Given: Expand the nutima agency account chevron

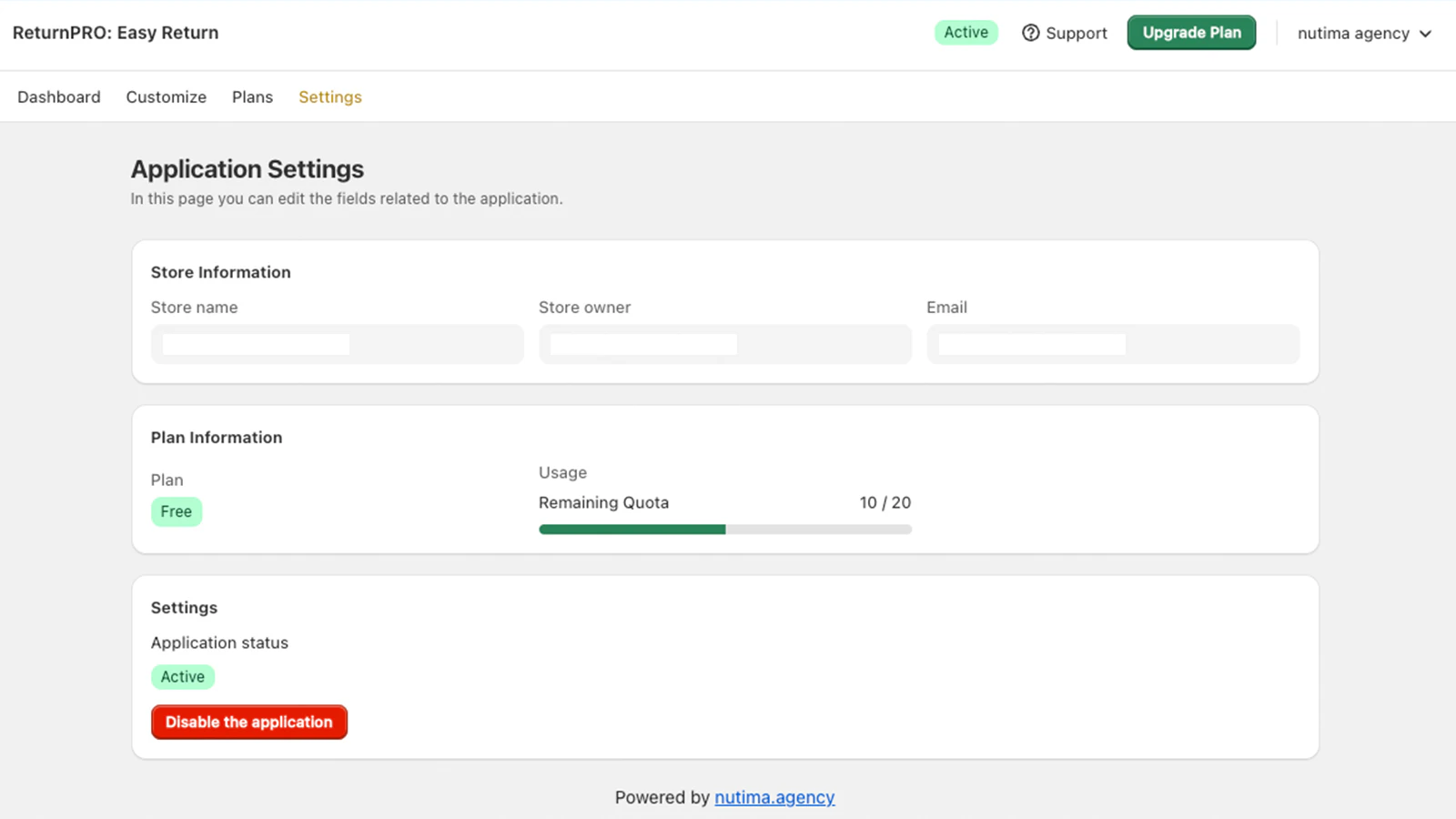Looking at the screenshot, I should (1425, 34).
